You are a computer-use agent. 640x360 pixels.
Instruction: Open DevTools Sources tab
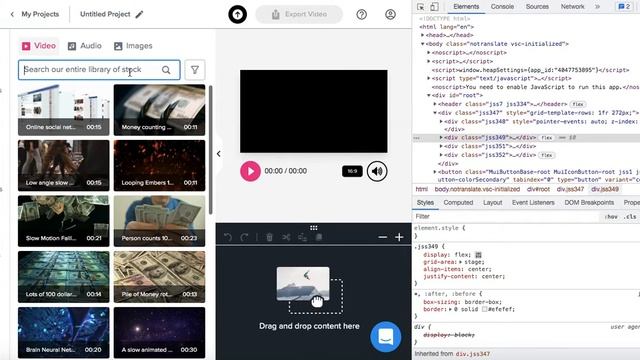coord(537,7)
